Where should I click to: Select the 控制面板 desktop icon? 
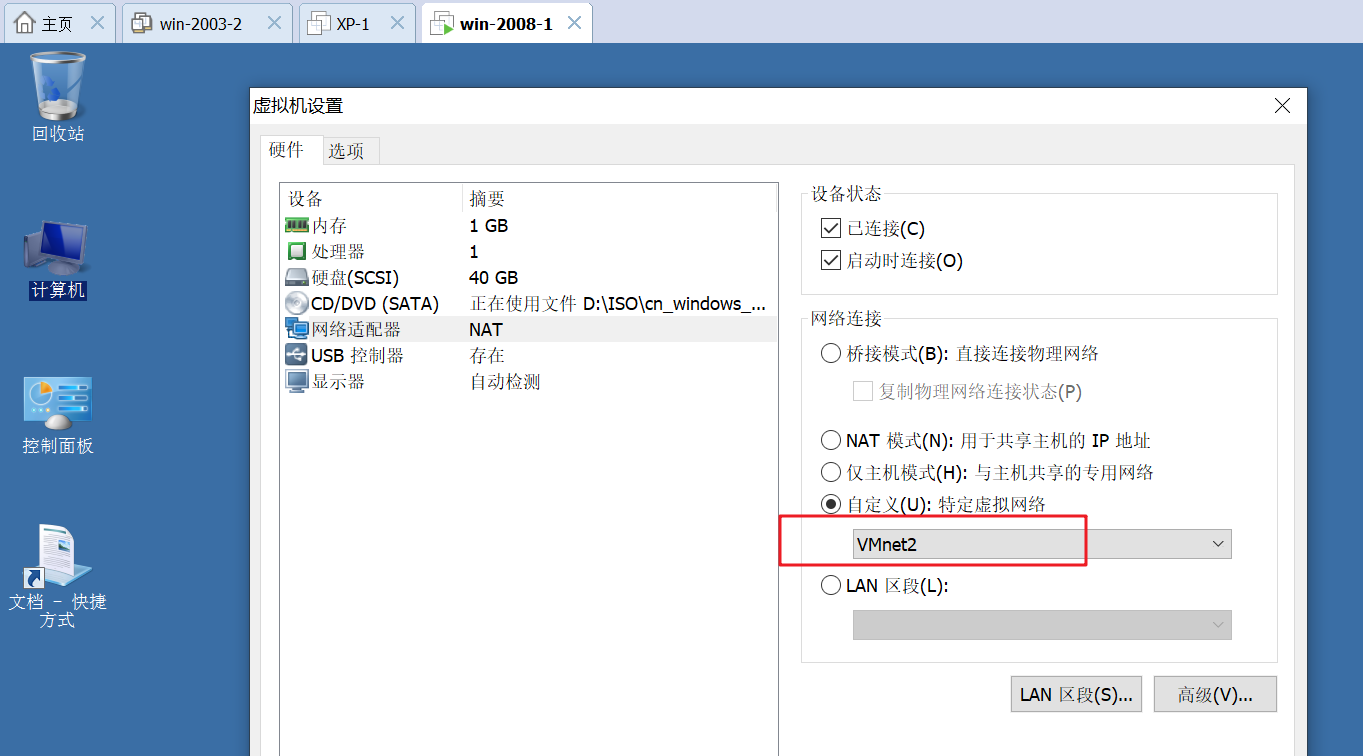pos(58,416)
